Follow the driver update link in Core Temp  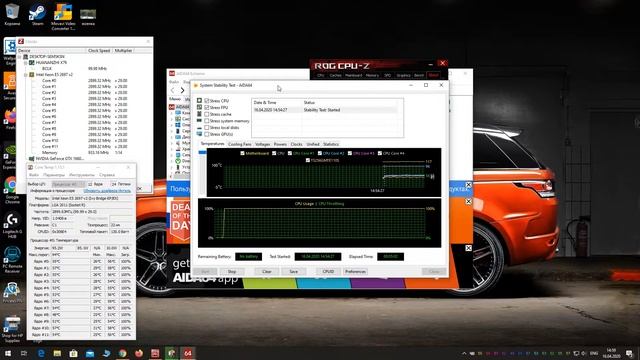pyautogui.click(x=107, y=191)
